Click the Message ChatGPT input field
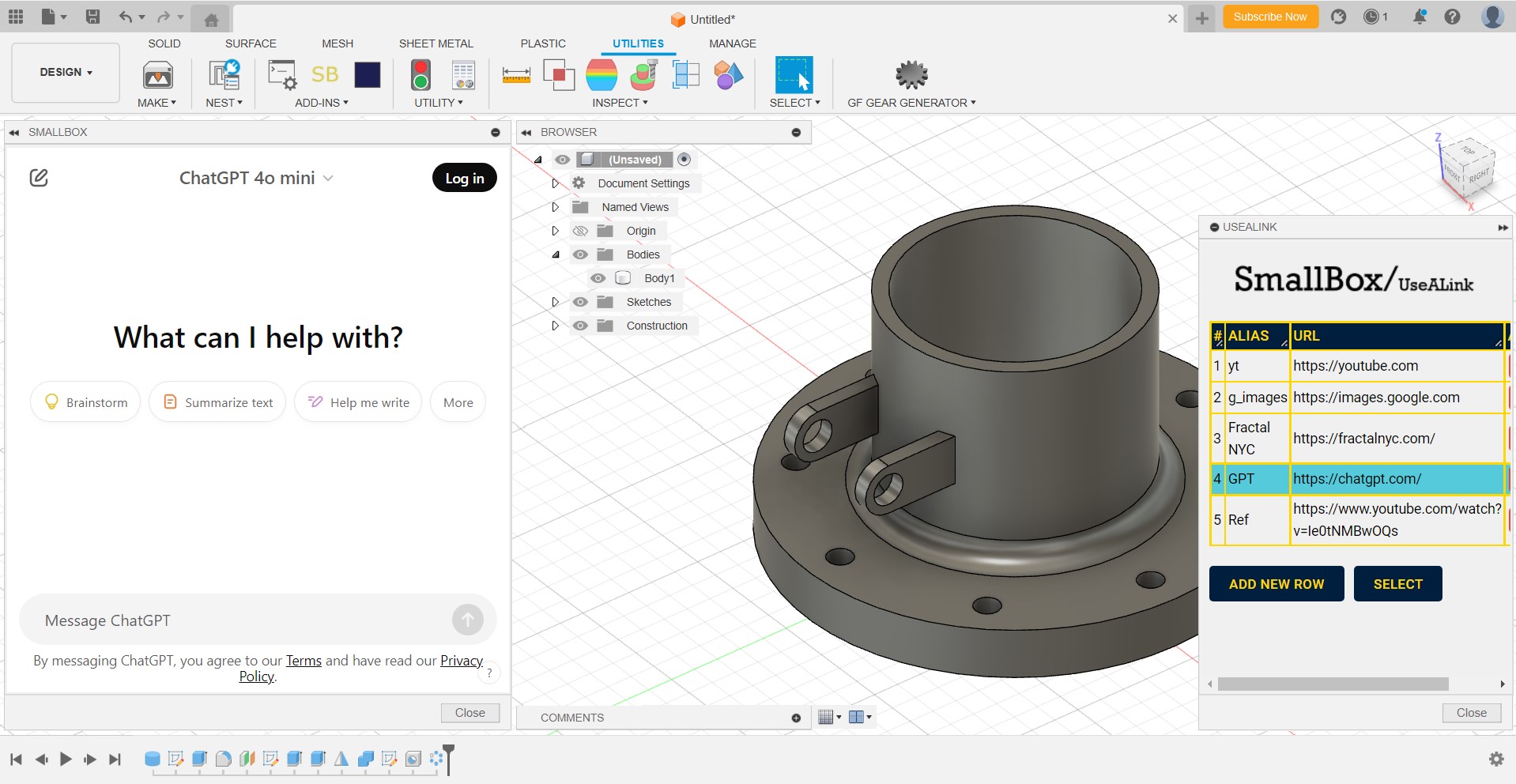1516x784 pixels. [237, 620]
